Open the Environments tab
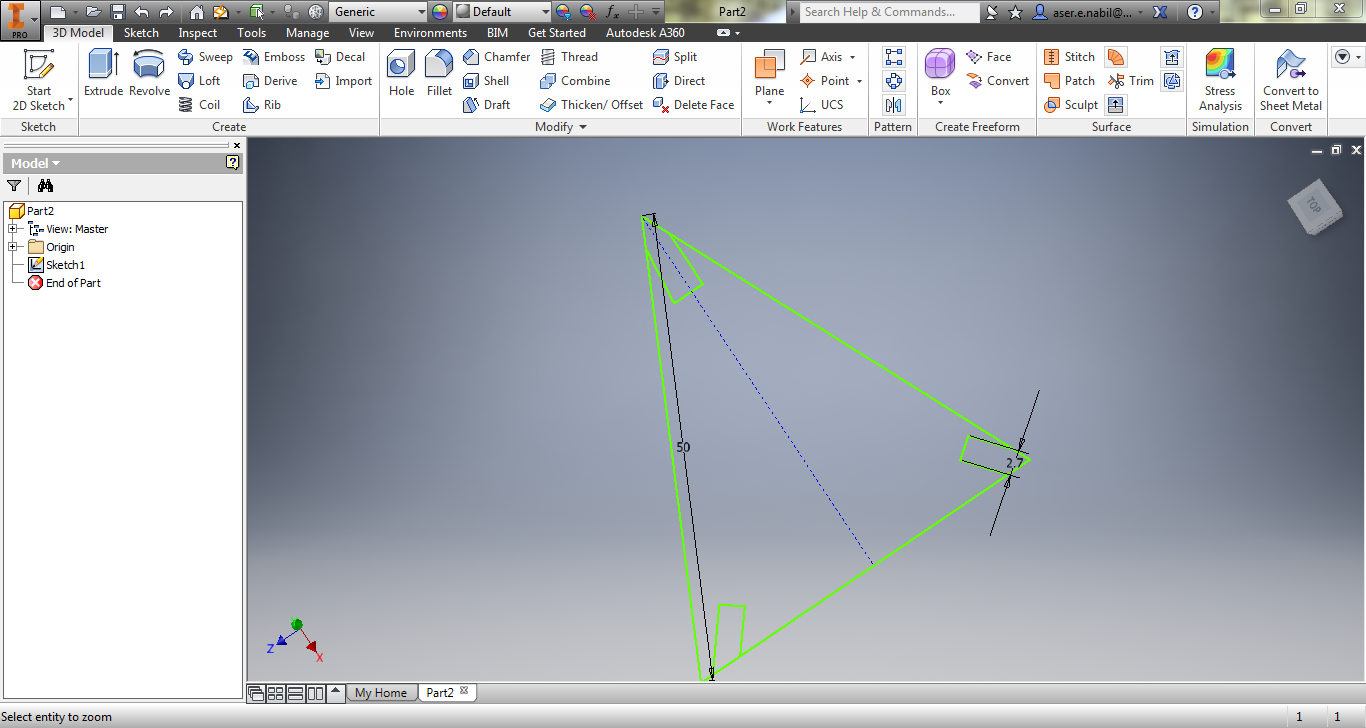Image resolution: width=1366 pixels, height=728 pixels. pos(431,33)
